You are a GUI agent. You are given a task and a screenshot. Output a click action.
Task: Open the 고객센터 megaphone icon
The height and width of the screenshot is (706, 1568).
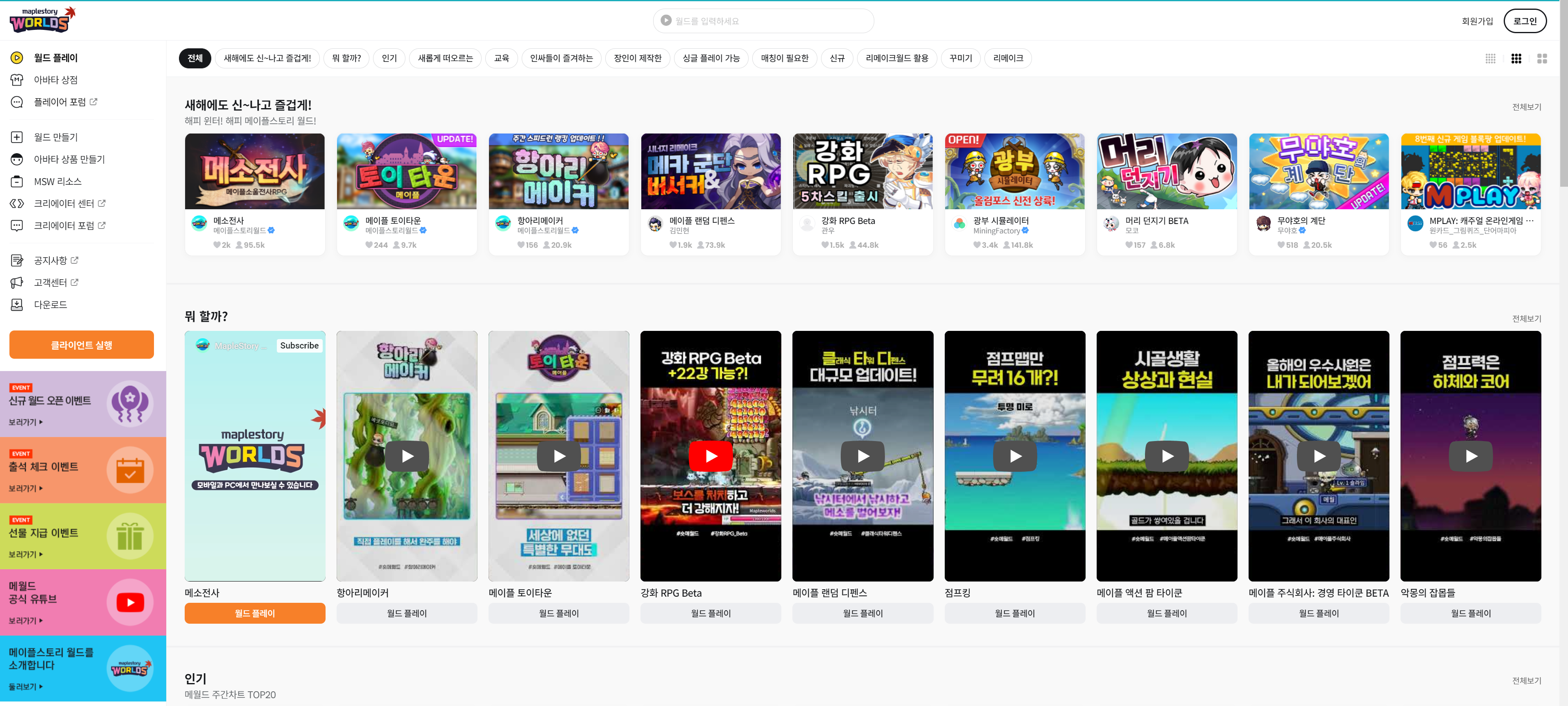(x=17, y=283)
